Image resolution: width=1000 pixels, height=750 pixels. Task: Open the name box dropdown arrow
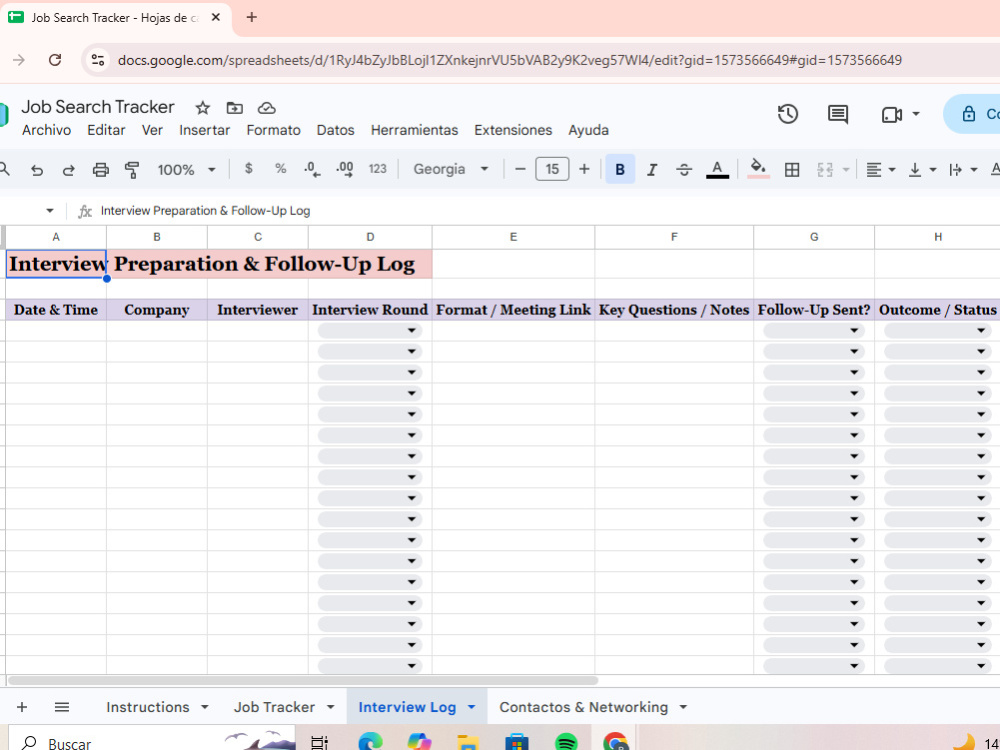click(x=50, y=210)
